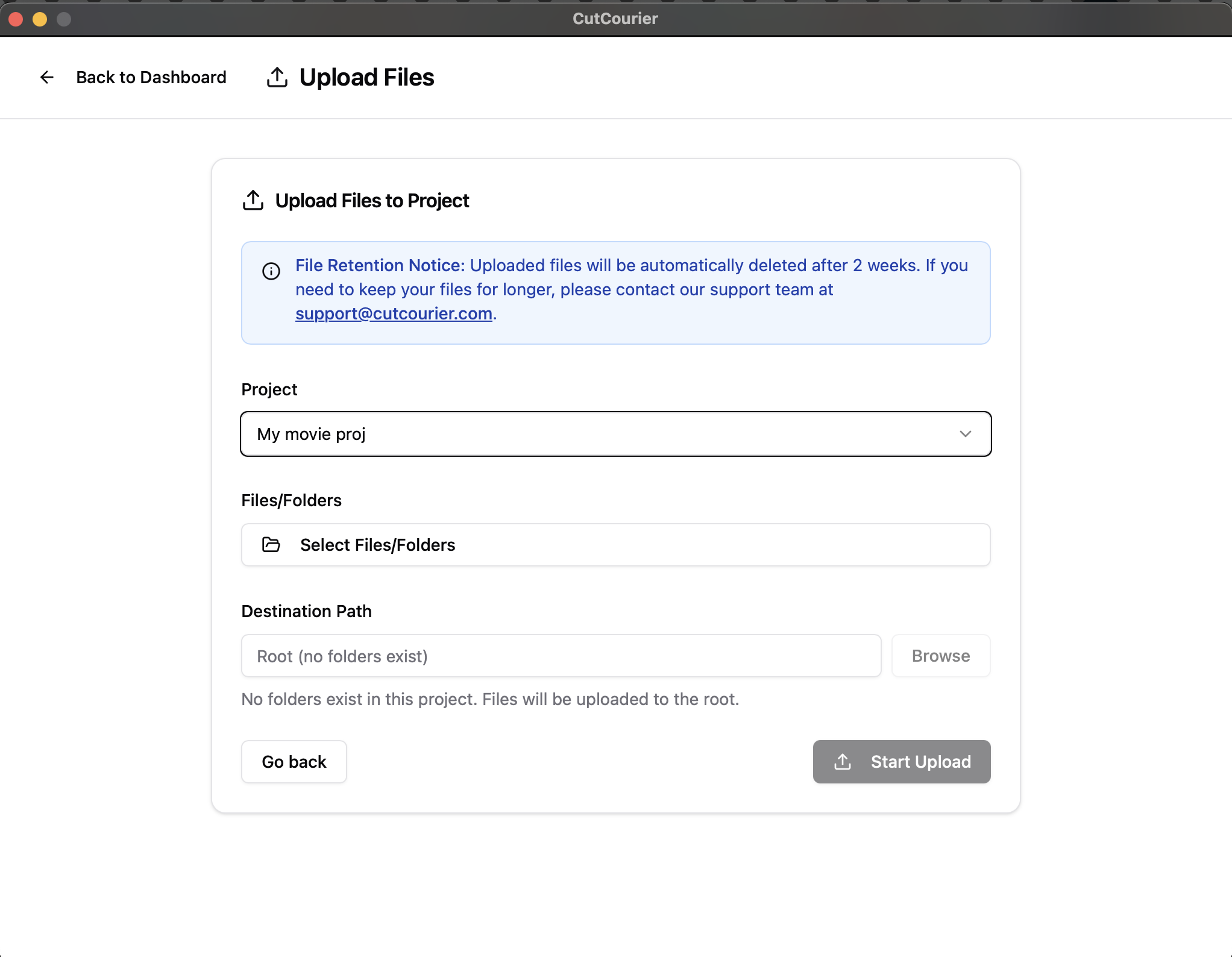
Task: Click the Upload Files page title
Action: tap(366, 77)
